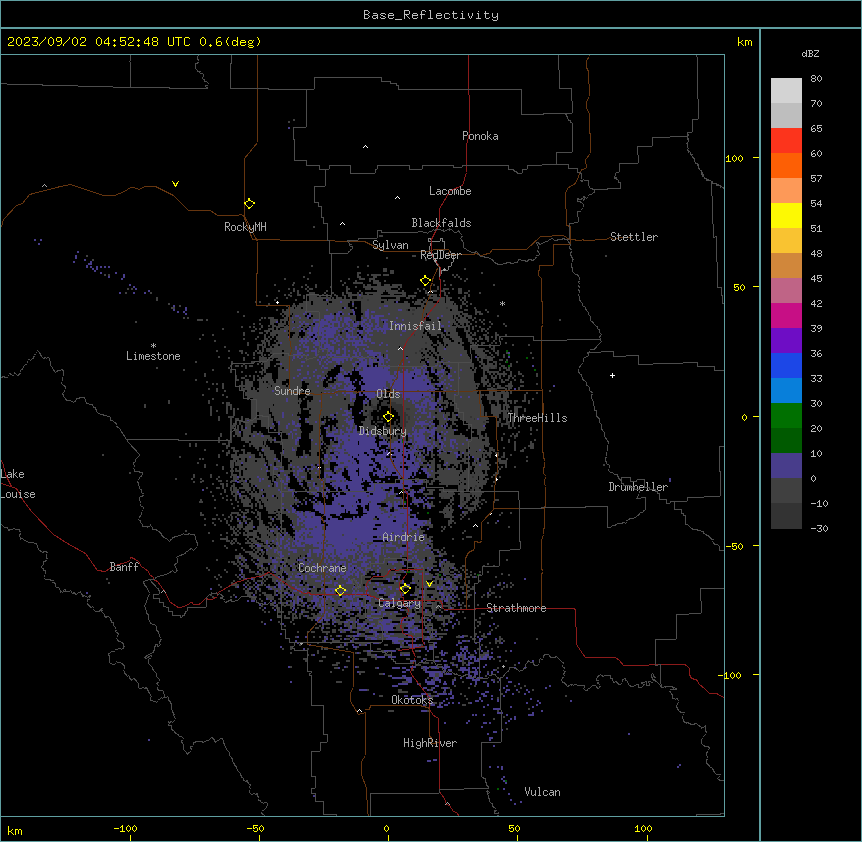Click the white plus marker north of Drumheller
Viewport: 862px width, 842px height.
pyautogui.click(x=612, y=375)
